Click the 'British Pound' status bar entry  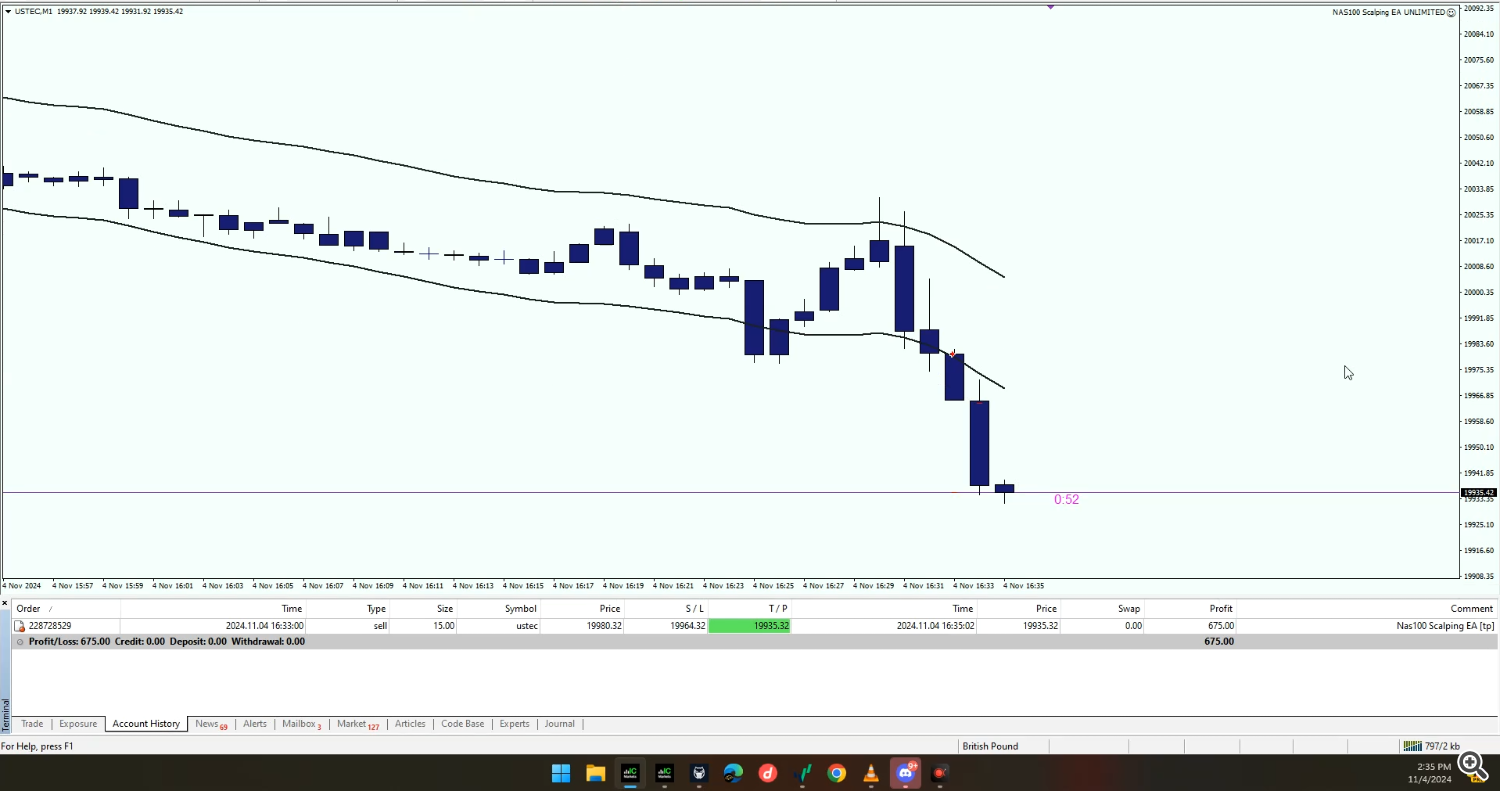click(x=990, y=746)
